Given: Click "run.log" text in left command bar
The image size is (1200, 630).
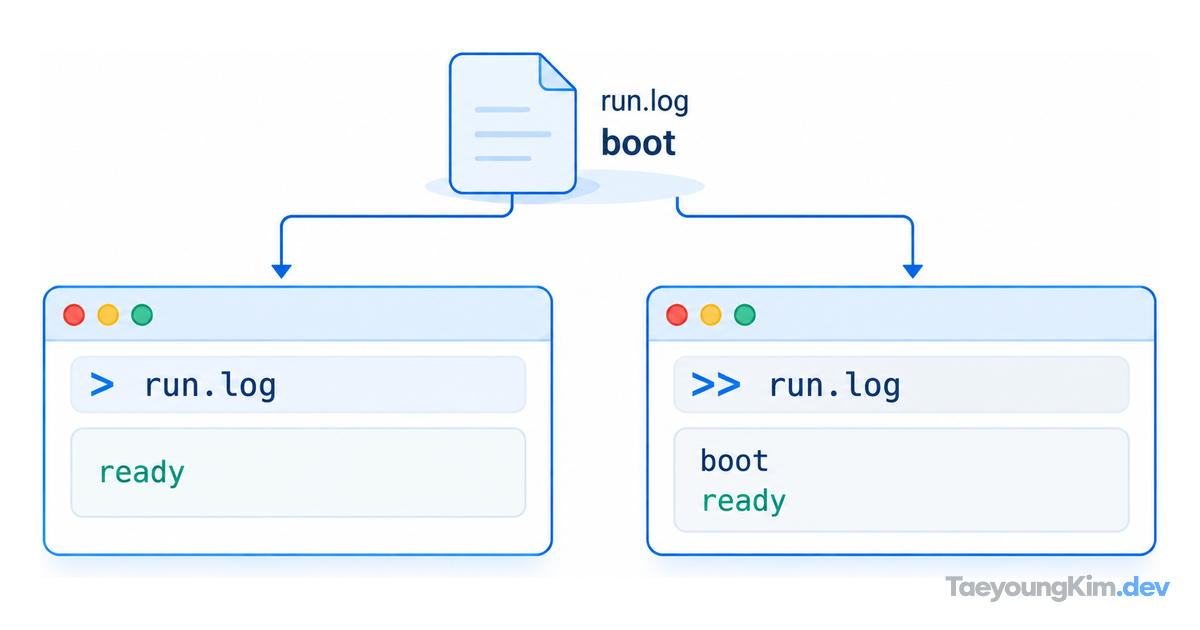Looking at the screenshot, I should [210, 386].
